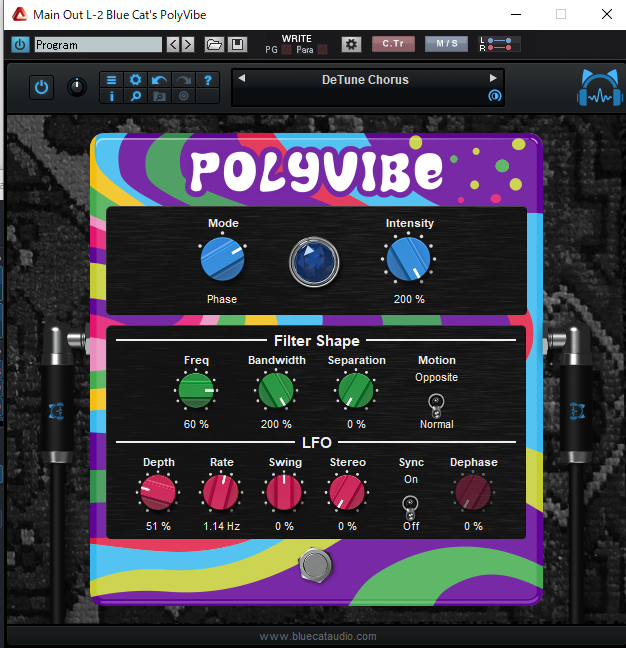
Task: Flip the Sync On/Off switch
Action: [410, 508]
